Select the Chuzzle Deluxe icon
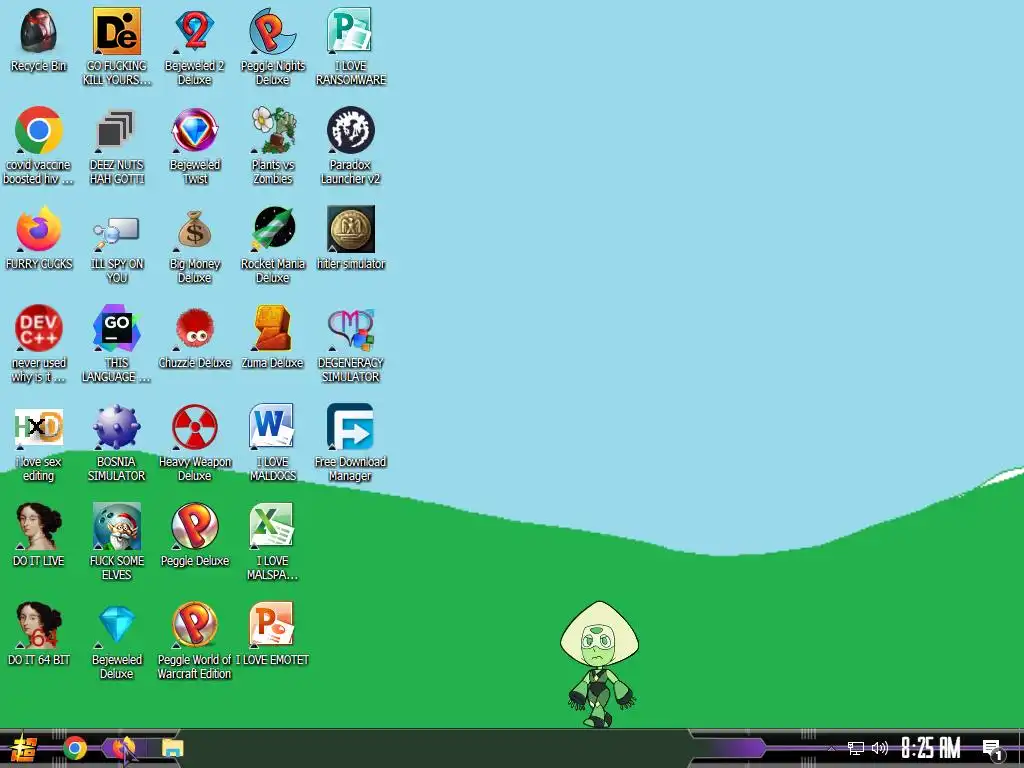This screenshot has width=1024, height=768. click(x=195, y=330)
